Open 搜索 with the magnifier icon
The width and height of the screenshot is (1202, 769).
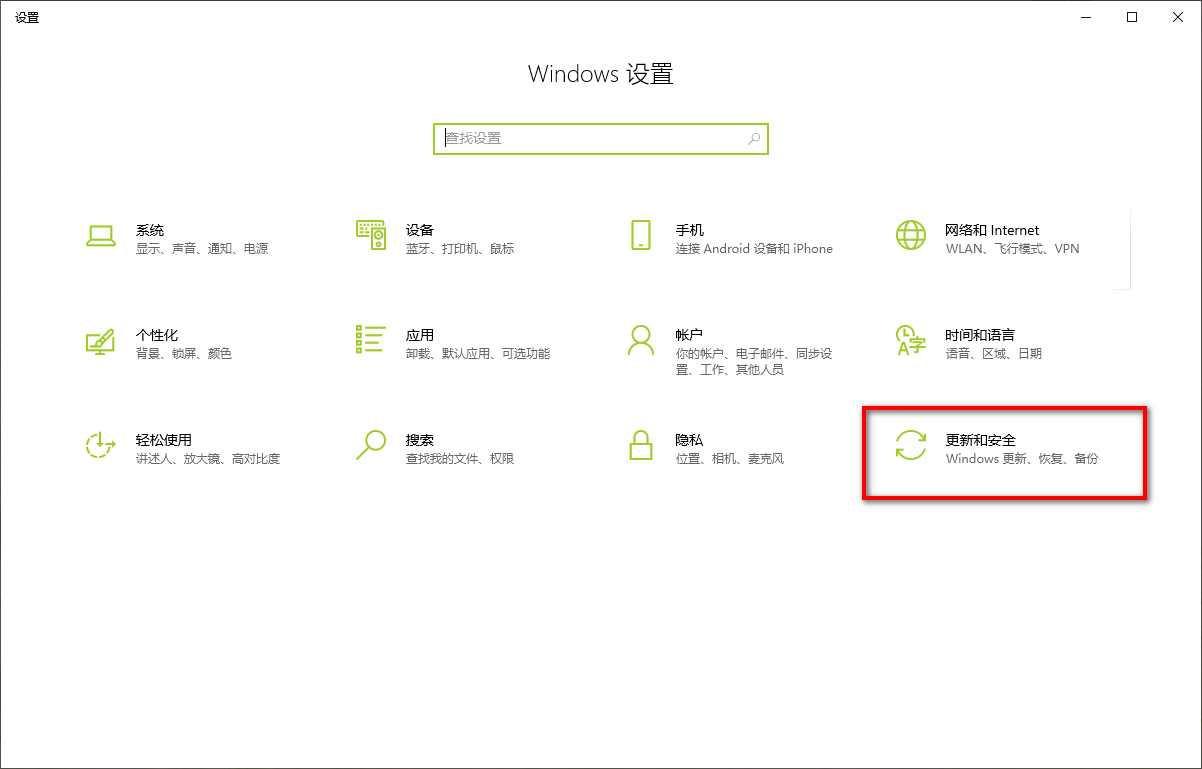[370, 447]
